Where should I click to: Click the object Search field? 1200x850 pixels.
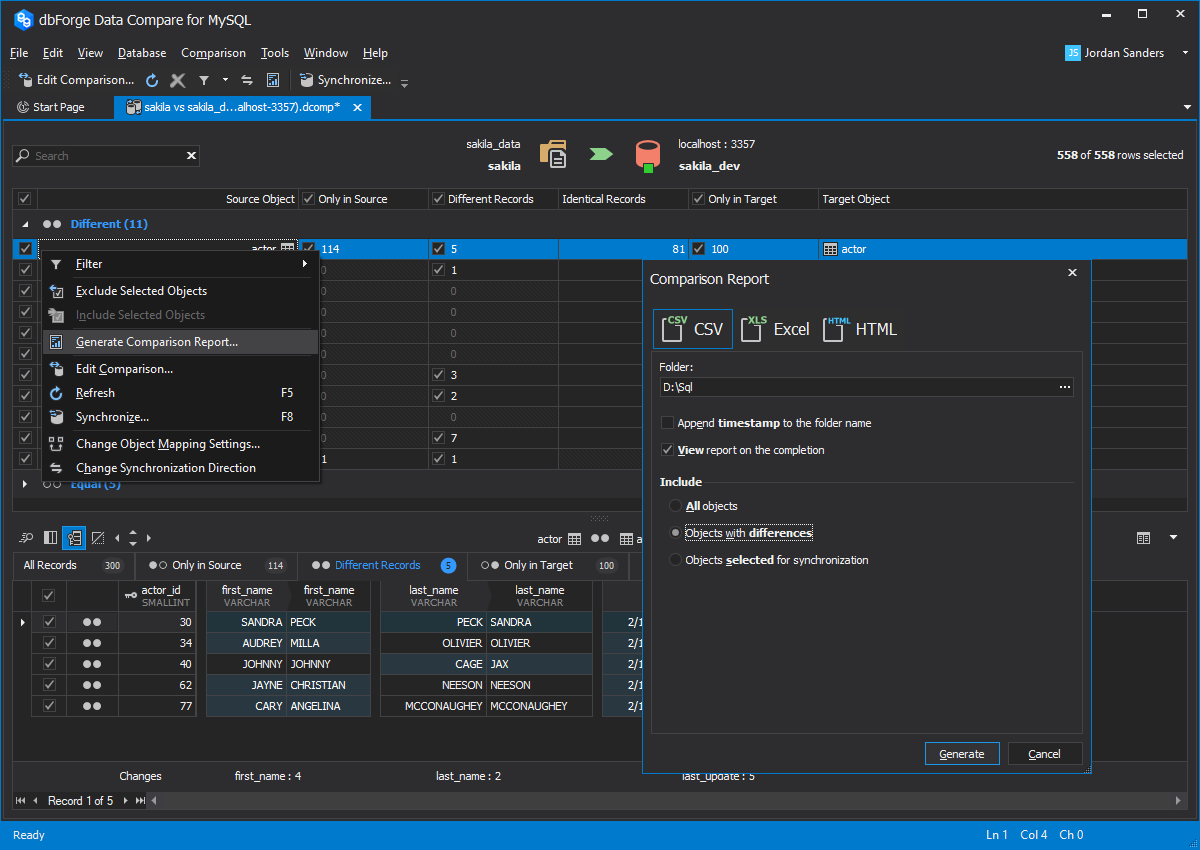click(105, 156)
